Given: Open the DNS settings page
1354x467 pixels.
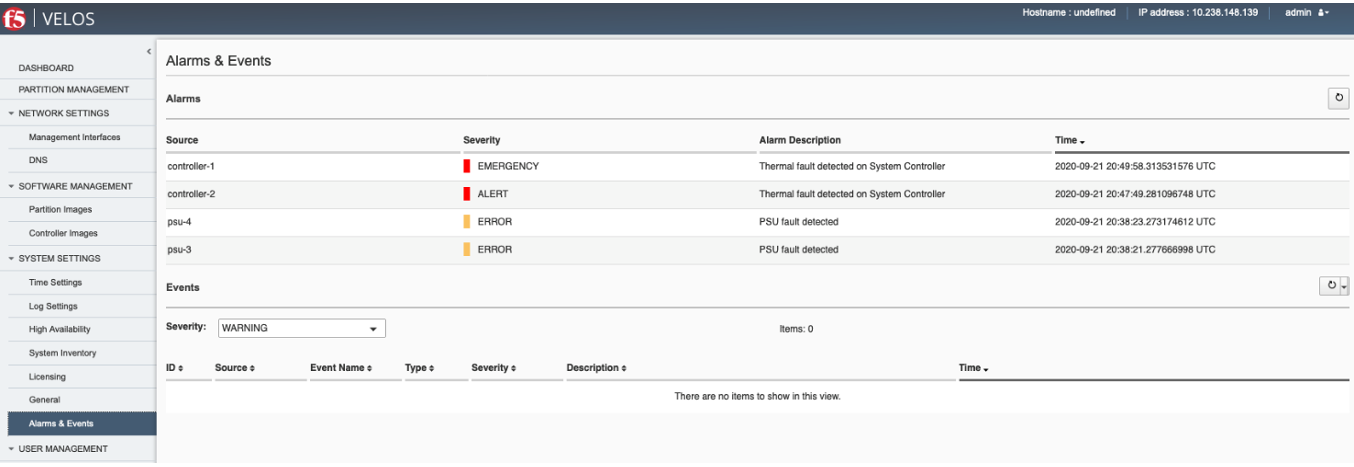Looking at the screenshot, I should click(38, 160).
